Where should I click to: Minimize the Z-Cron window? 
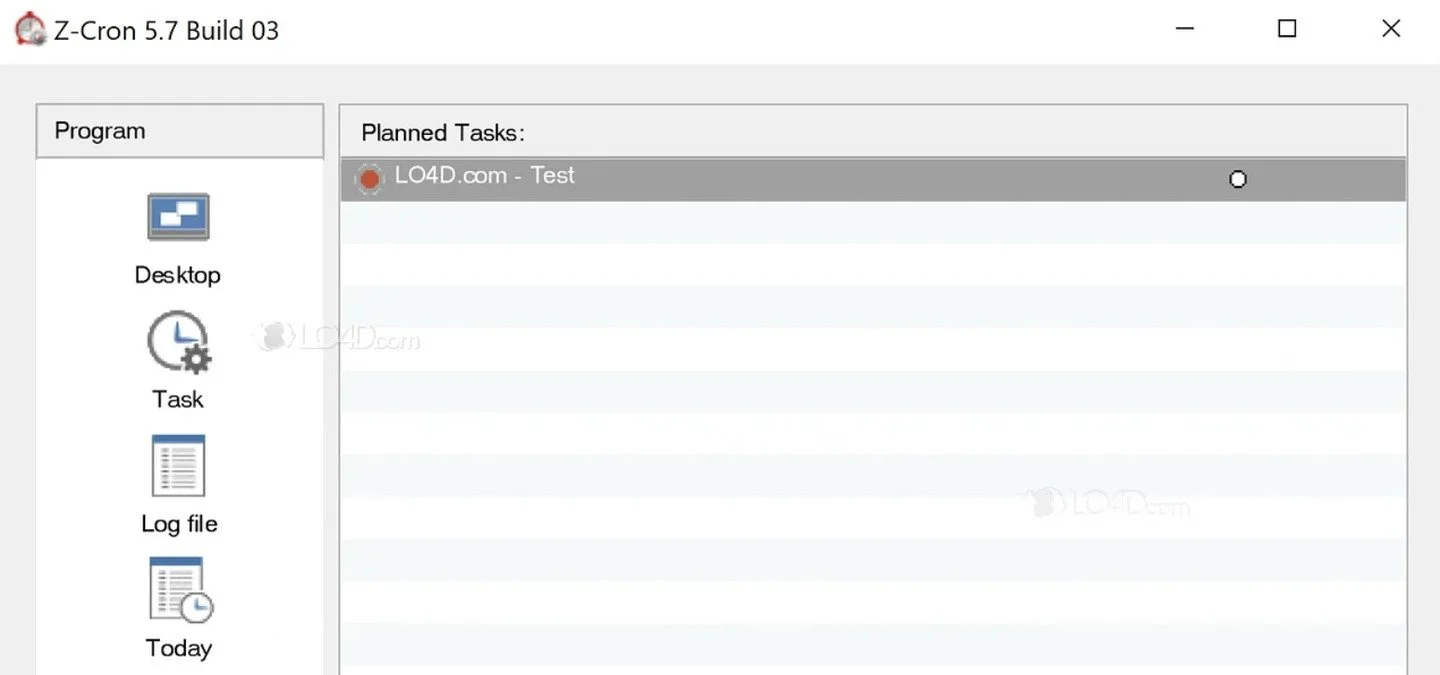(1184, 29)
